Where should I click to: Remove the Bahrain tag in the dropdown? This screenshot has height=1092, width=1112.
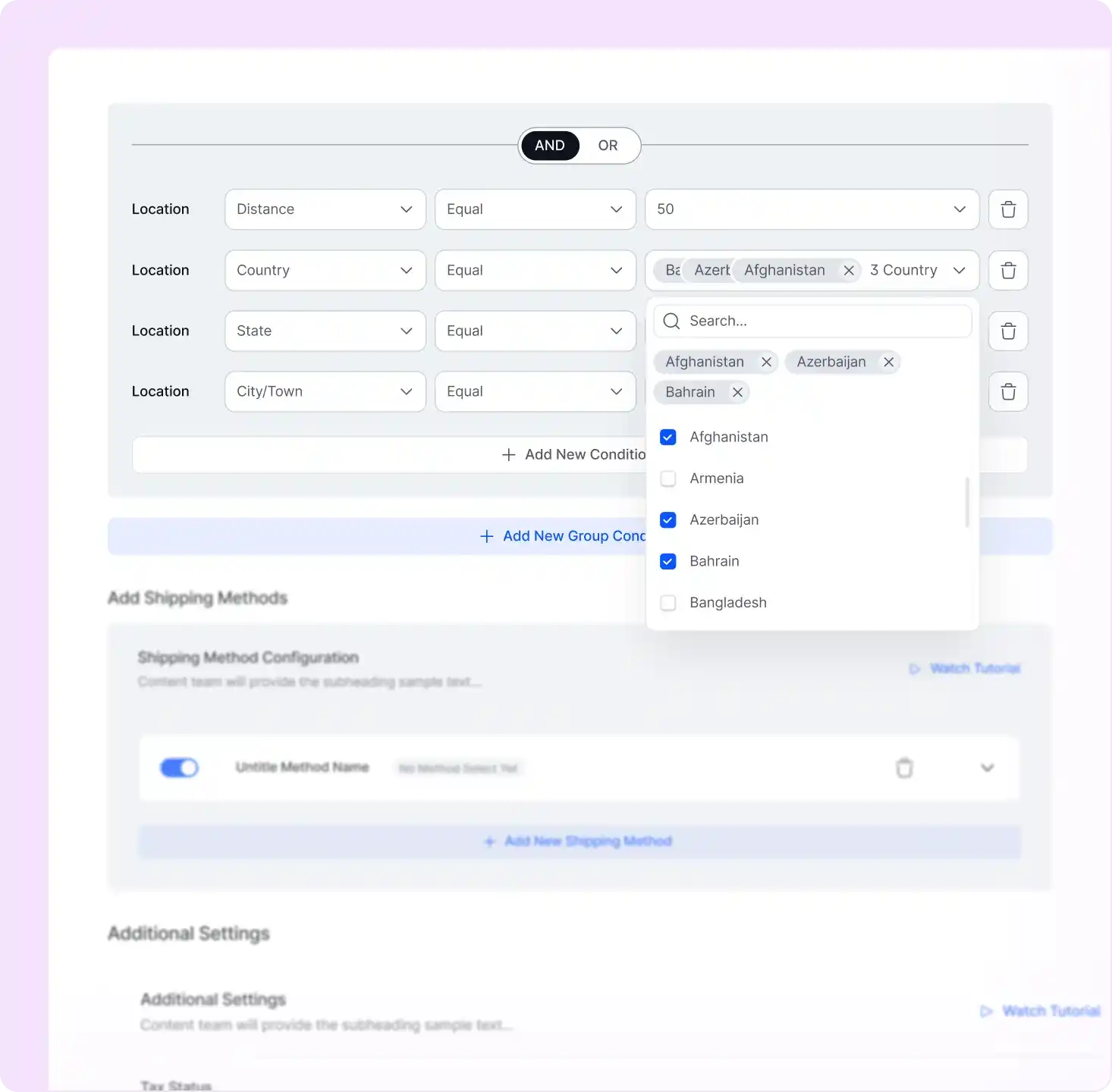[737, 392]
